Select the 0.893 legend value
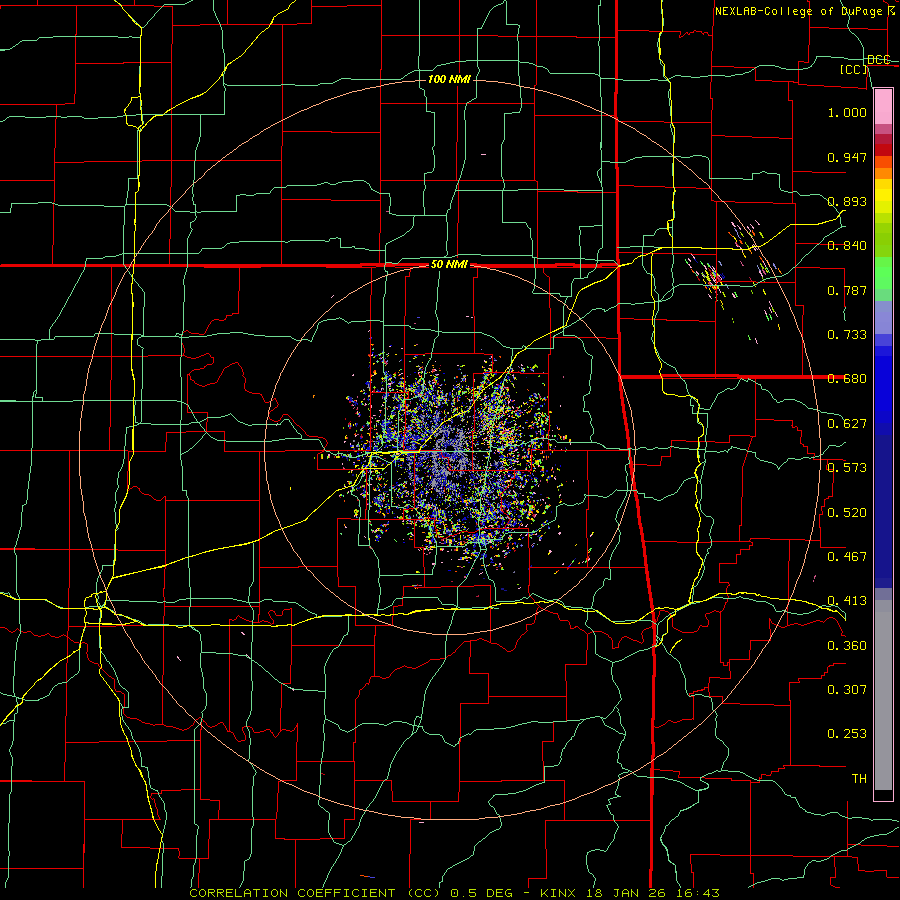 (847, 201)
